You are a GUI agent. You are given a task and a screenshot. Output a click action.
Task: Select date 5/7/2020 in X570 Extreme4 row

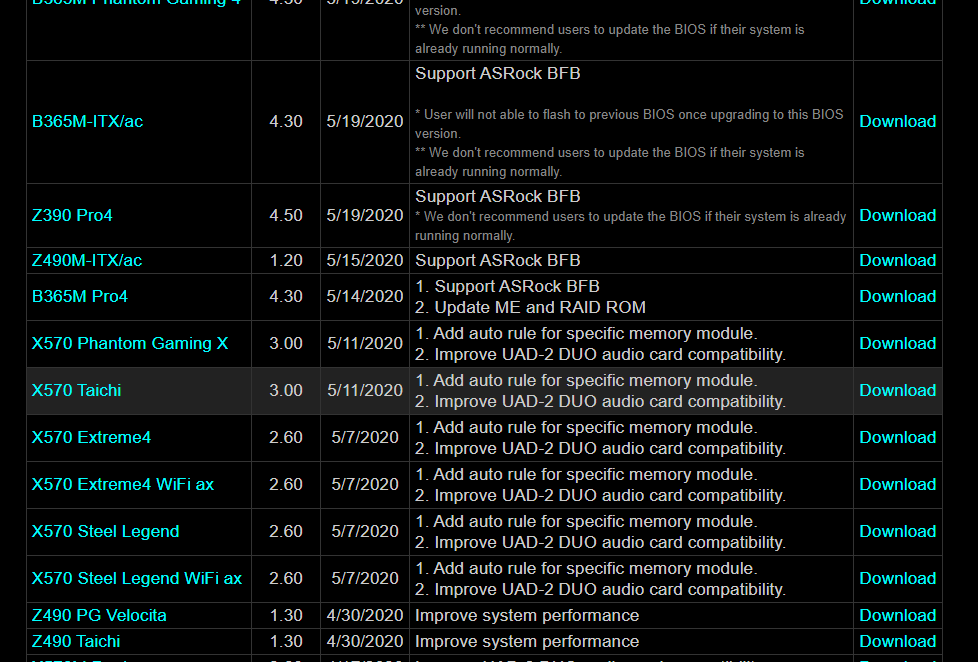365,437
